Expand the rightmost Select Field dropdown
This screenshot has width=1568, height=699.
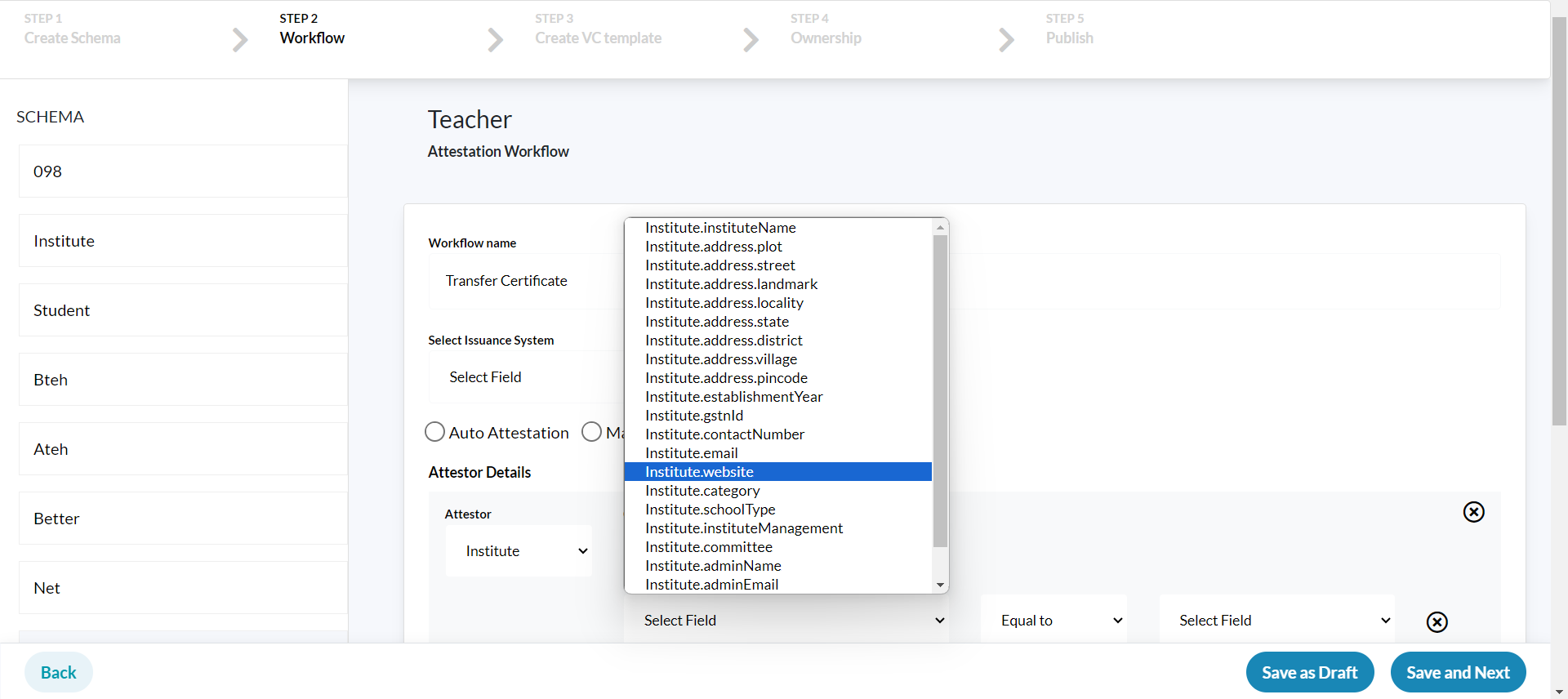[x=1276, y=621]
